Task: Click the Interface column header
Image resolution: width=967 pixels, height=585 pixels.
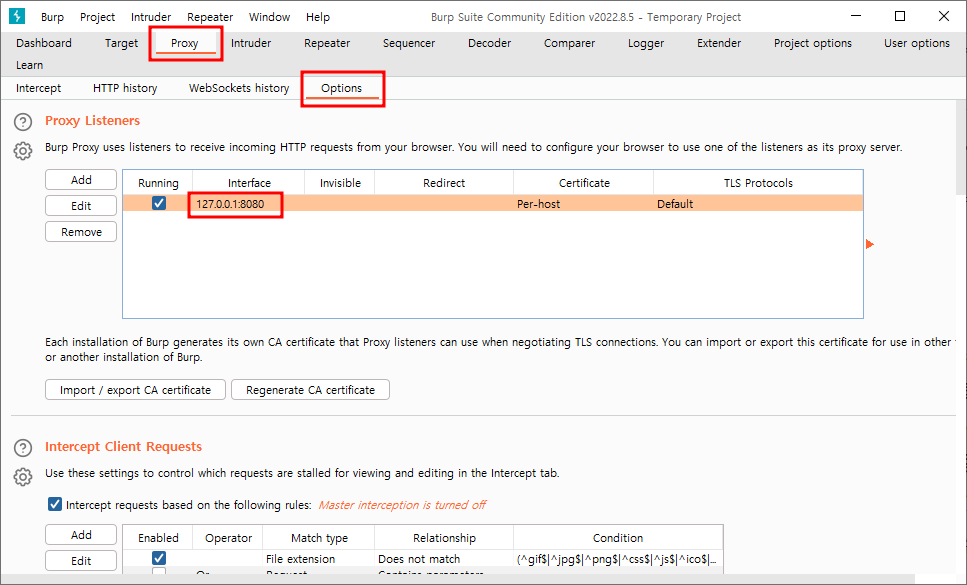Action: tap(249, 183)
